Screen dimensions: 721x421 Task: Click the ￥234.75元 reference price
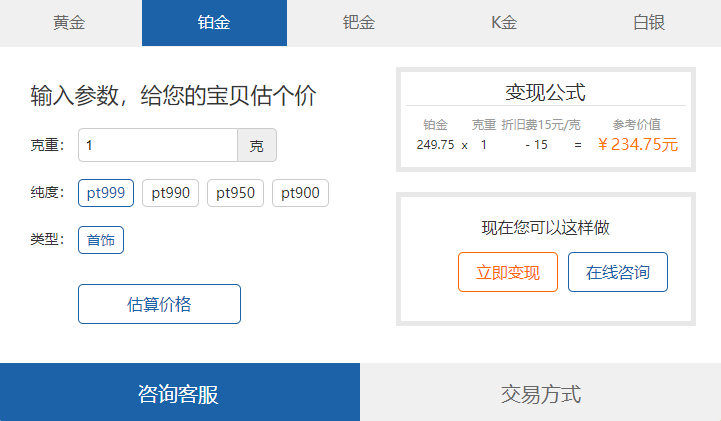click(x=638, y=145)
